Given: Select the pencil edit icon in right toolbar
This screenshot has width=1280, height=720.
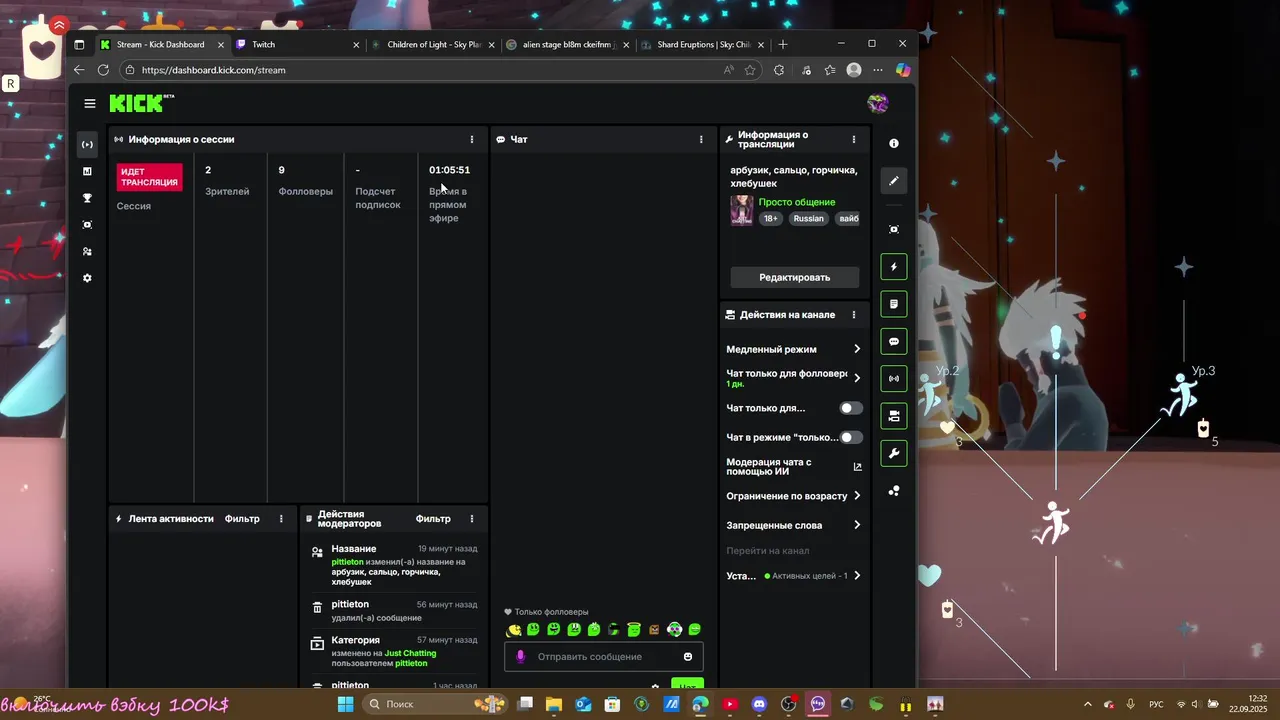Looking at the screenshot, I should click(894, 181).
